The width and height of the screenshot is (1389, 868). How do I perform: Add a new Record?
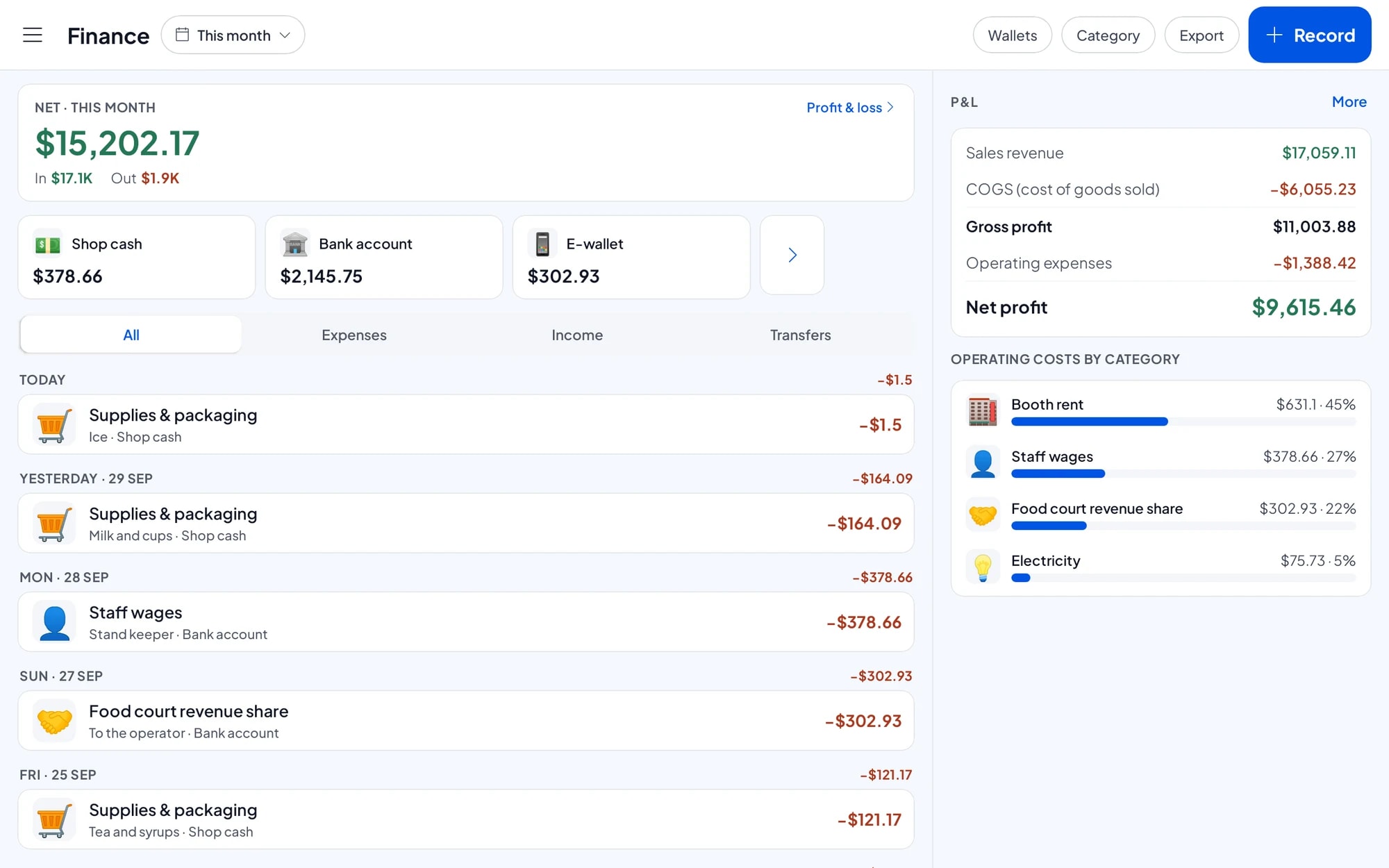(1309, 35)
